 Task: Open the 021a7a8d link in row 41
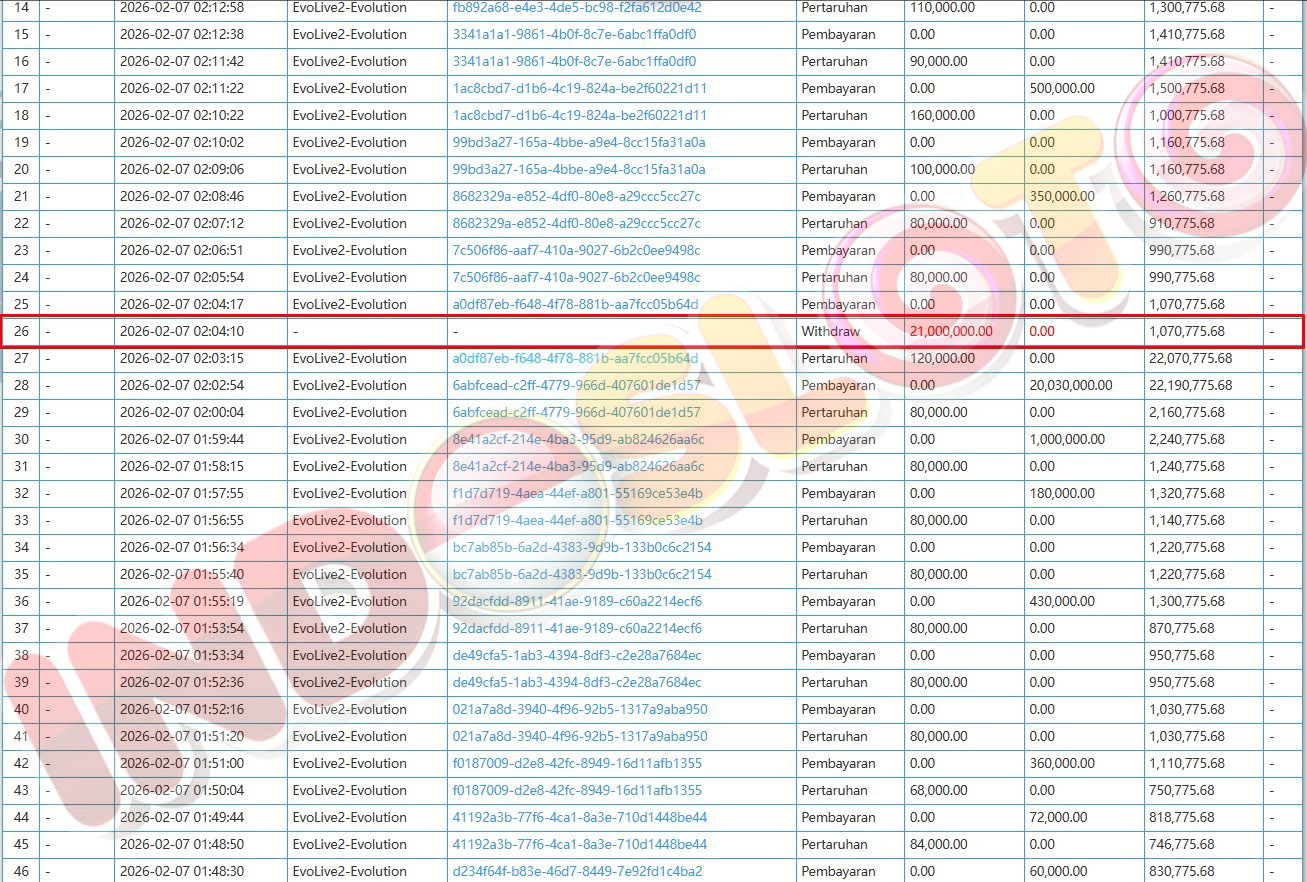coord(579,736)
